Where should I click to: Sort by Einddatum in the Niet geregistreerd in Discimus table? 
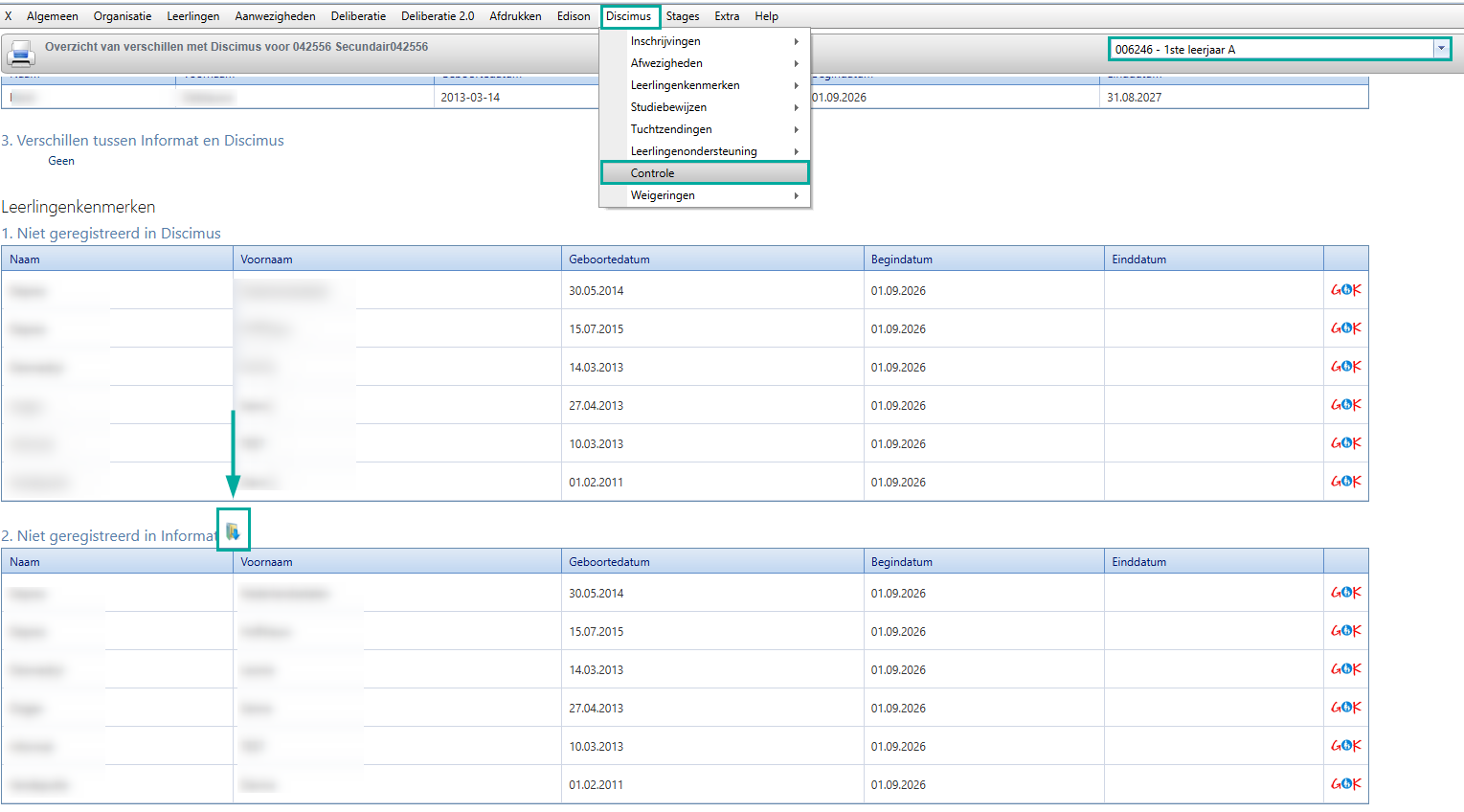(x=1214, y=259)
